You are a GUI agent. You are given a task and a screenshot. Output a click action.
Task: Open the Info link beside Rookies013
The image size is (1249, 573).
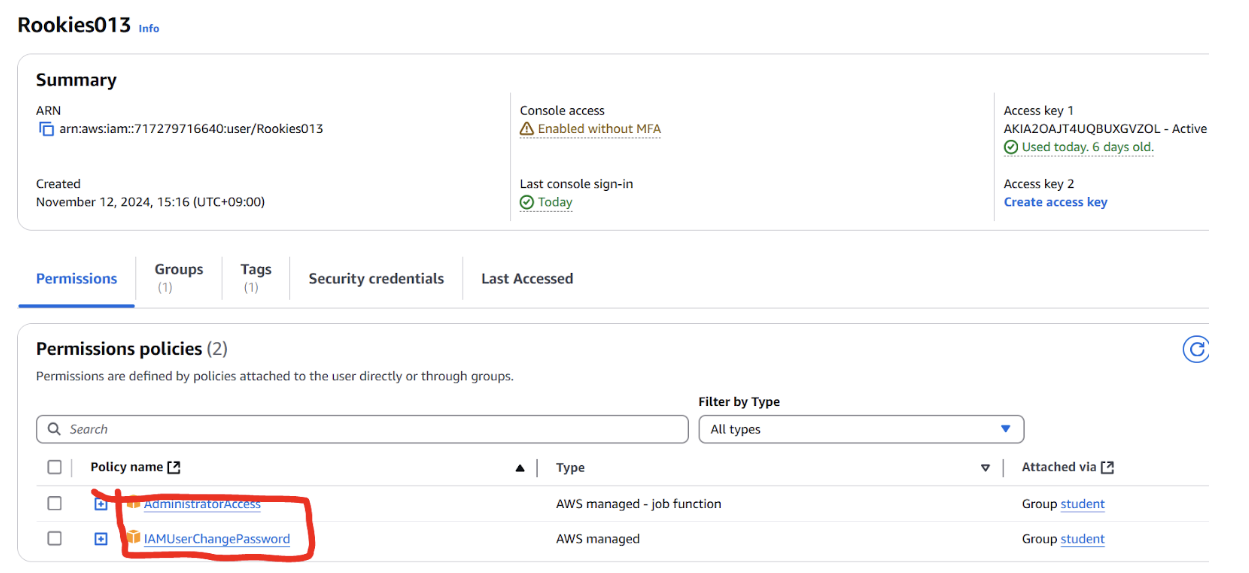pyautogui.click(x=149, y=28)
